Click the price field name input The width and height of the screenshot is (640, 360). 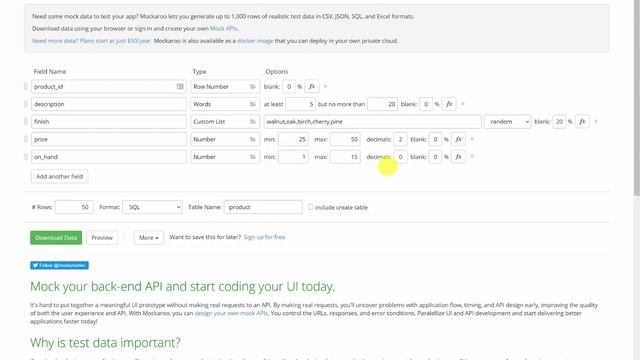pos(109,139)
